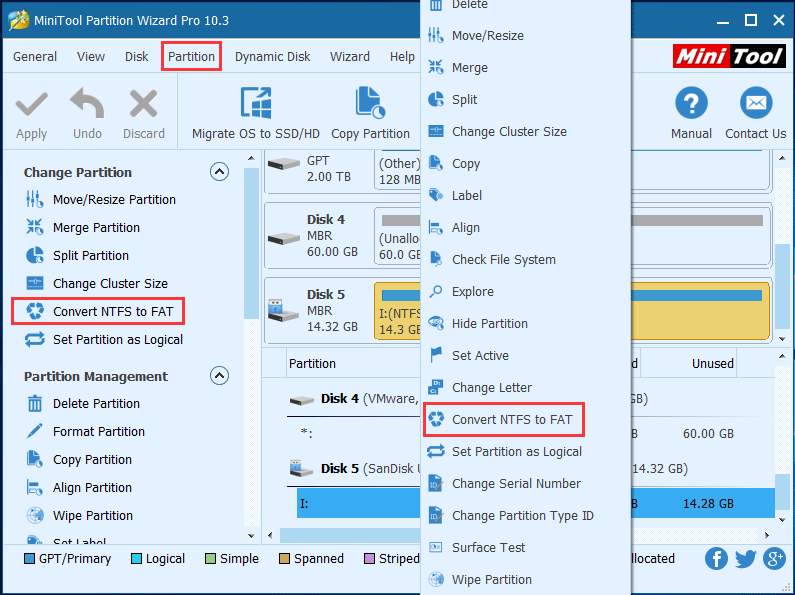795x595 pixels.
Task: Choose Check File System menu entry
Action: click(x=526, y=259)
